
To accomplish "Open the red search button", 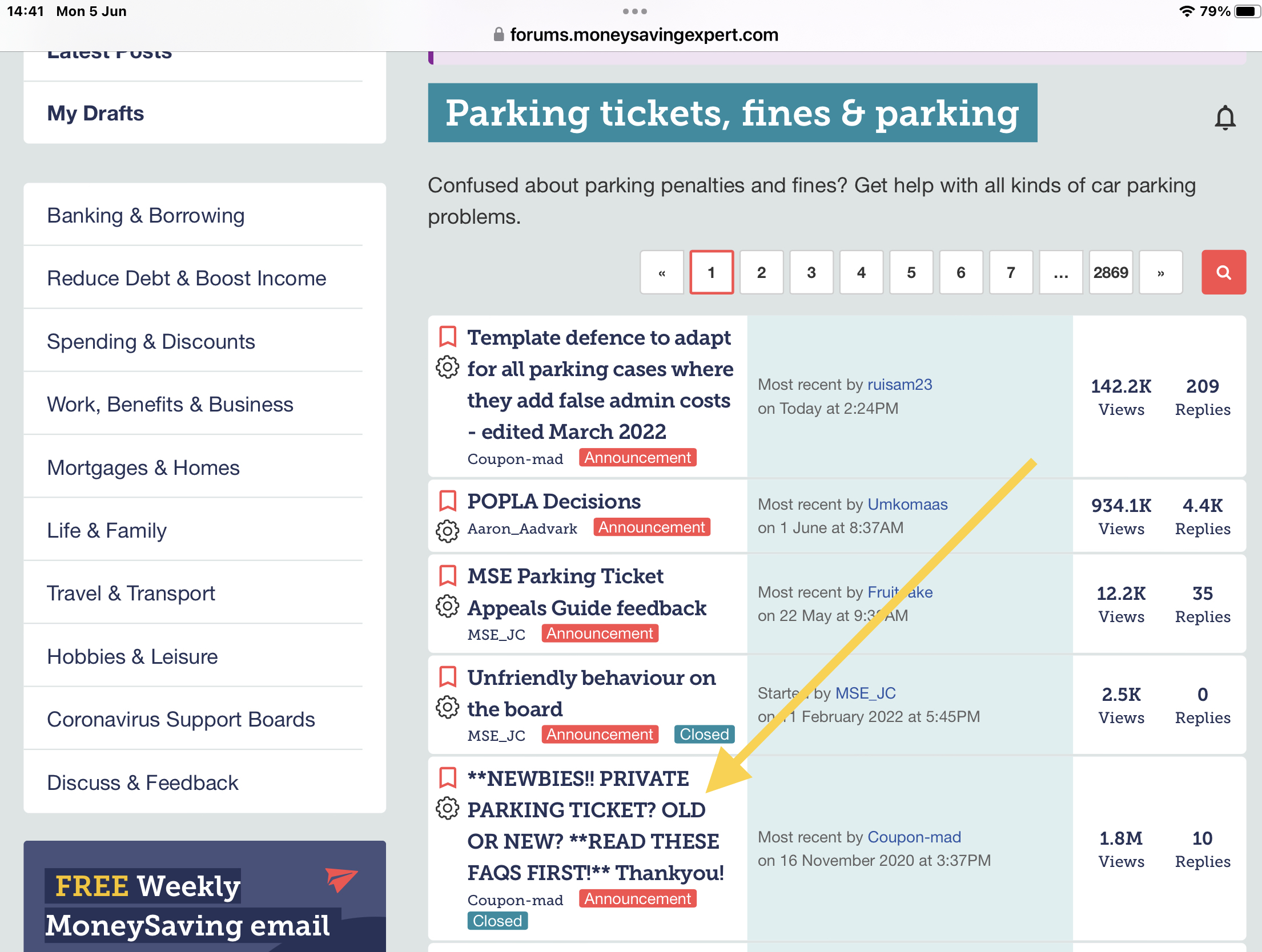I will tap(1223, 272).
